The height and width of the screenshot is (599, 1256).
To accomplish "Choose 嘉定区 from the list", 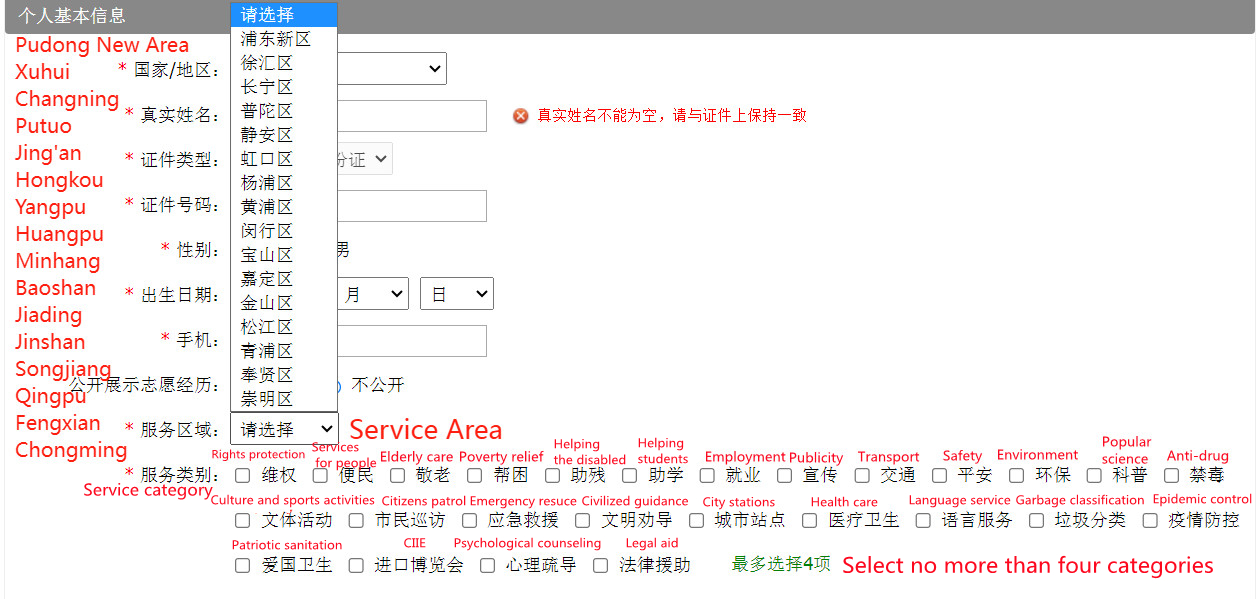I will coord(284,279).
